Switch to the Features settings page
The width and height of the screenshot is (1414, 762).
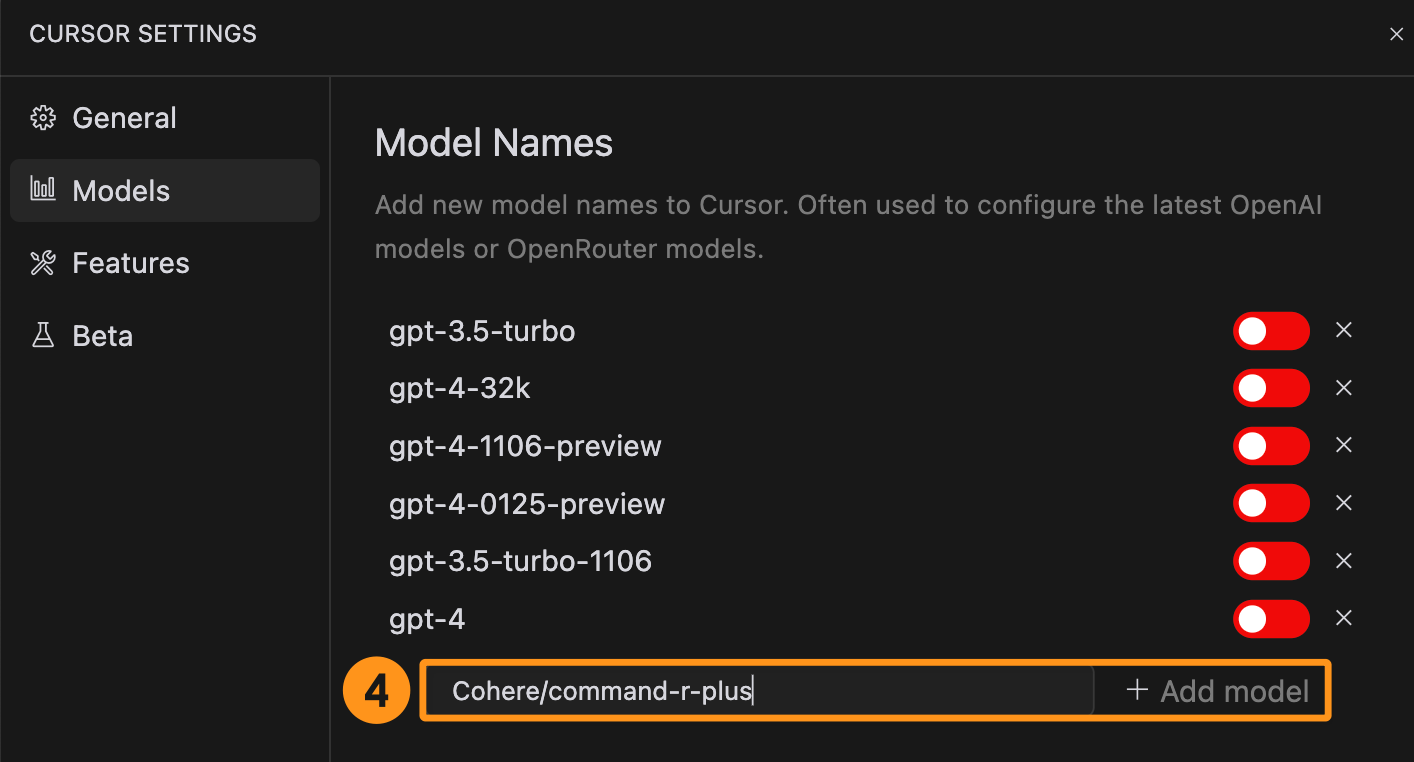pos(130,263)
